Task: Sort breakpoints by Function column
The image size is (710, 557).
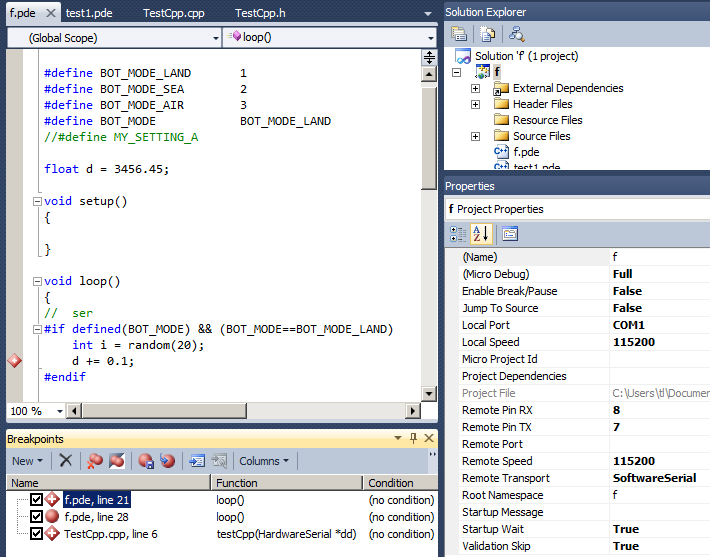Action: pyautogui.click(x=287, y=483)
